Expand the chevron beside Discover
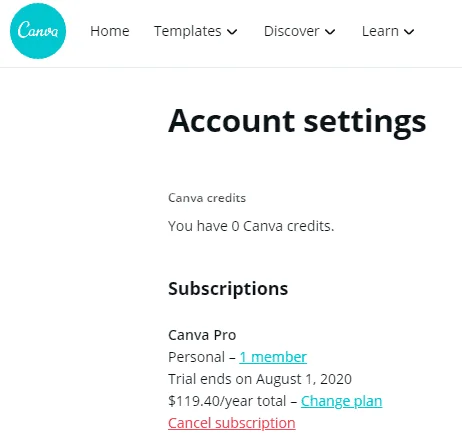The image size is (462, 446). click(x=330, y=32)
